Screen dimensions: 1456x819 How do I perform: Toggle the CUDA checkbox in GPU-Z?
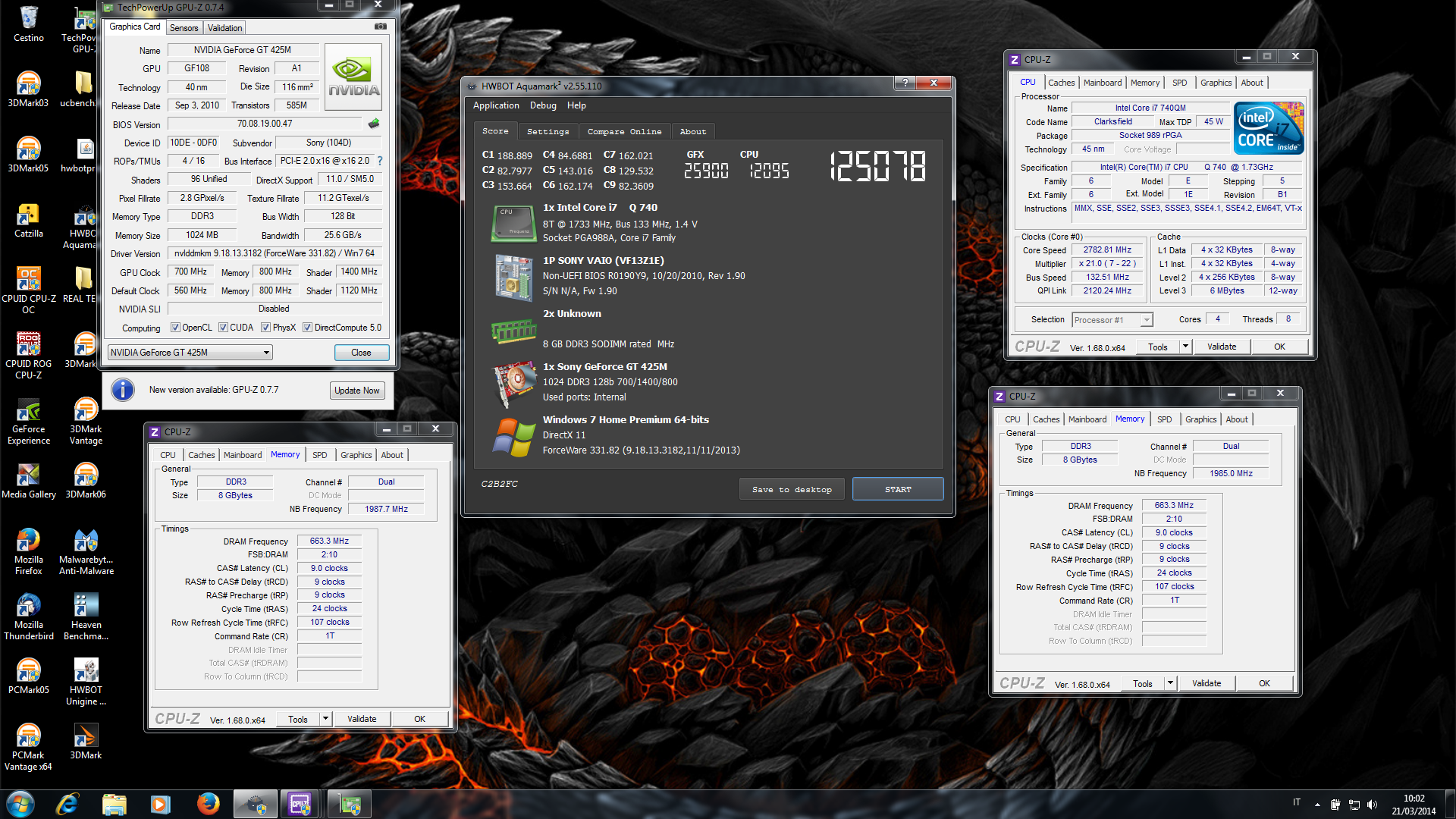(x=223, y=328)
